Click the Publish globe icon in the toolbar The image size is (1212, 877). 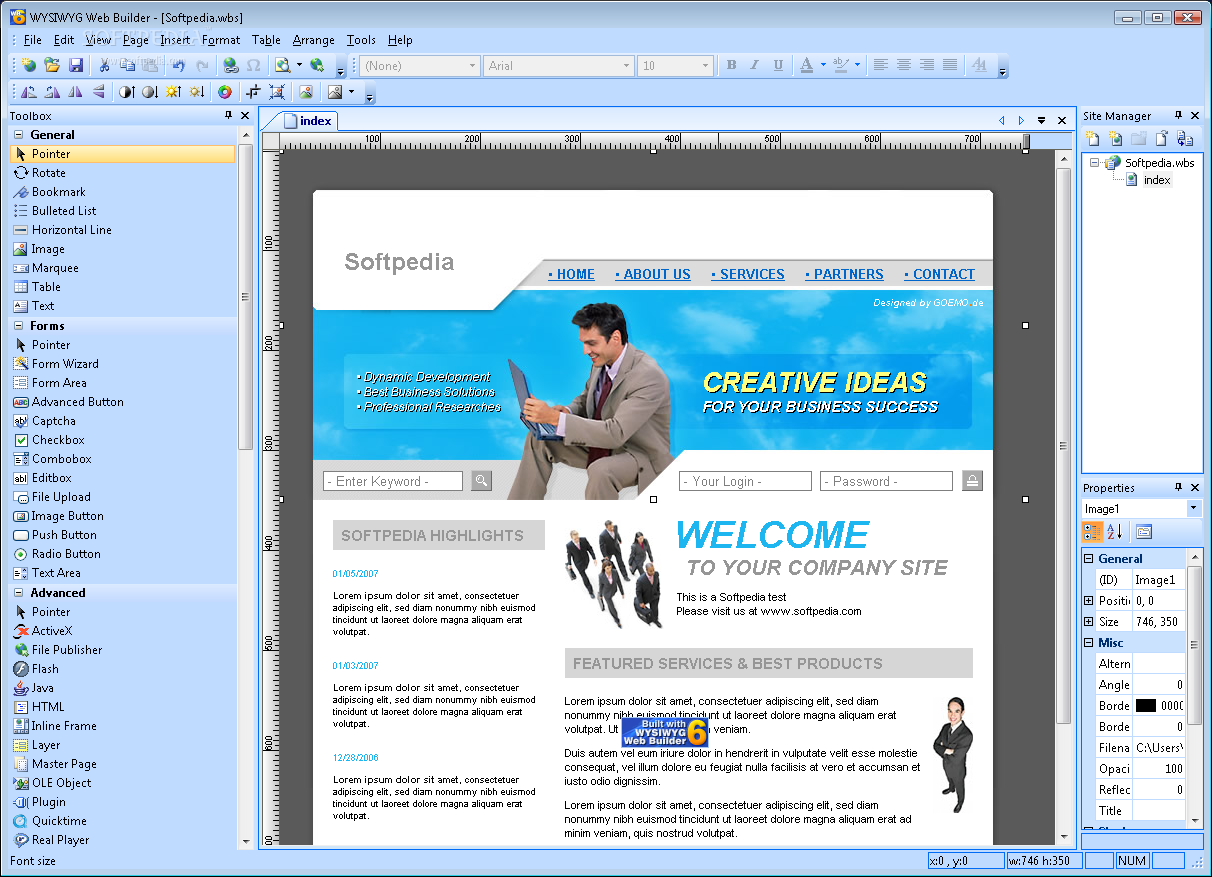click(317, 65)
